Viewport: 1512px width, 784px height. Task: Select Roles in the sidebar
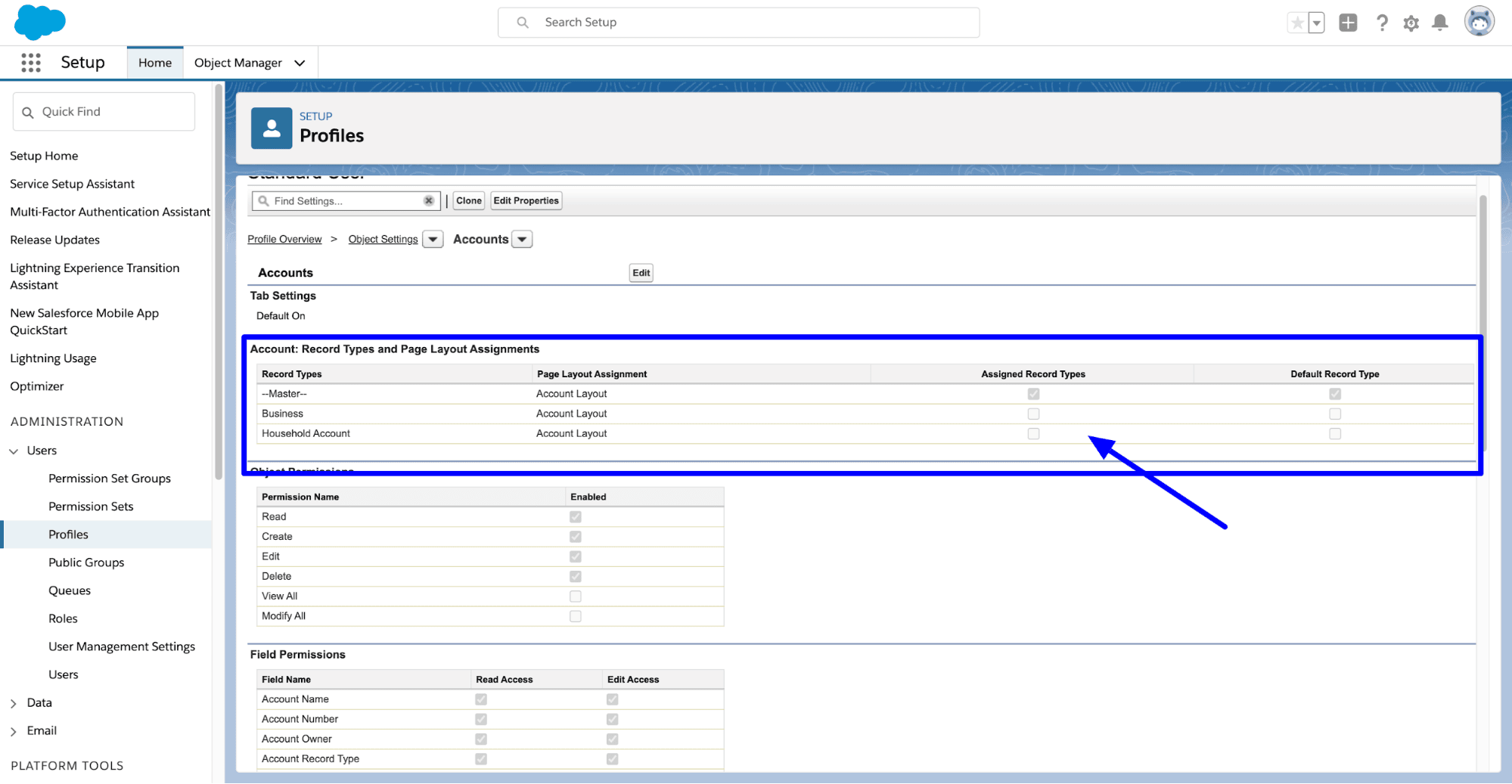[63, 618]
